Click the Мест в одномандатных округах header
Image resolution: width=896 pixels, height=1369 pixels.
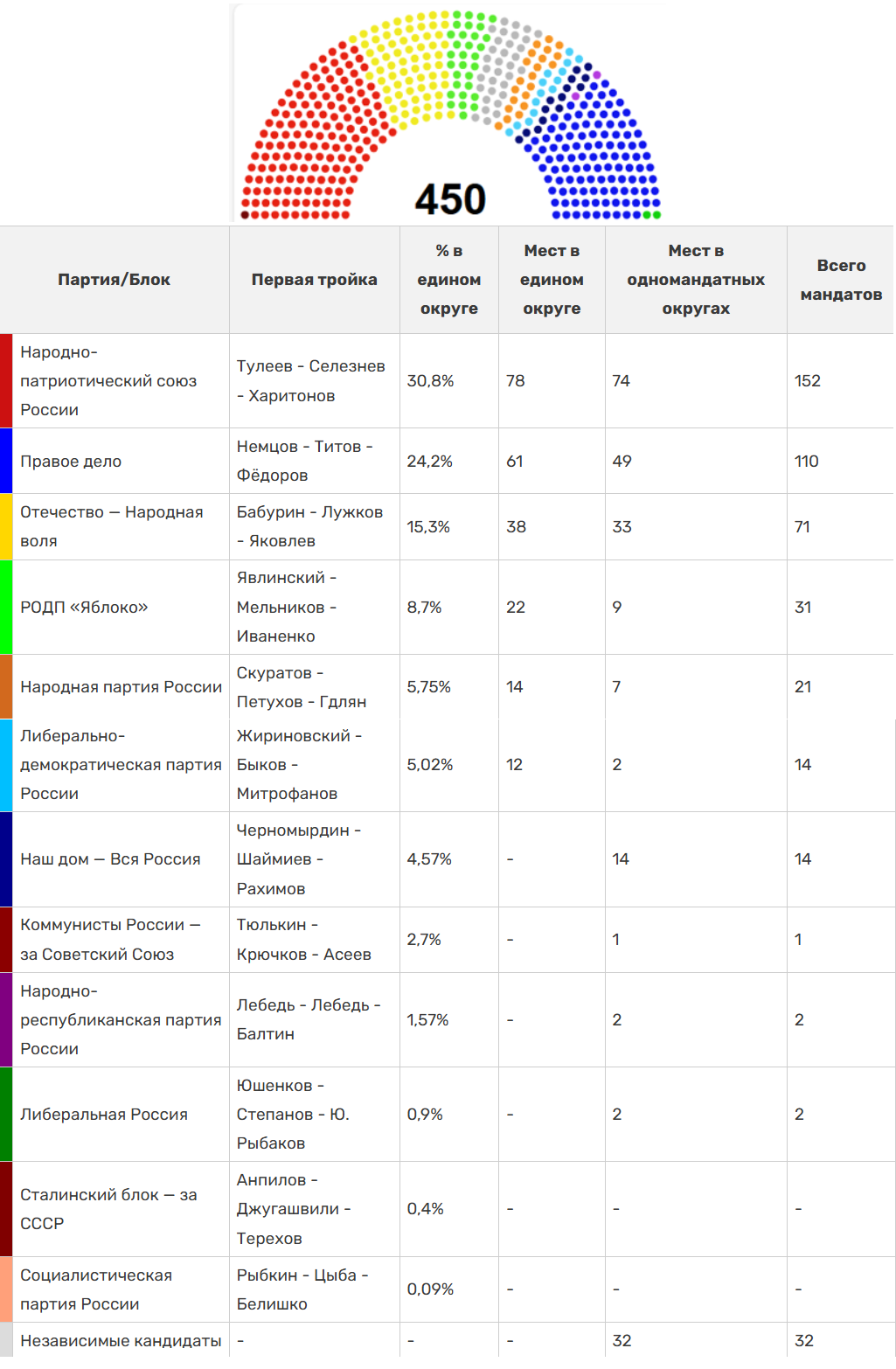pyautogui.click(x=695, y=280)
